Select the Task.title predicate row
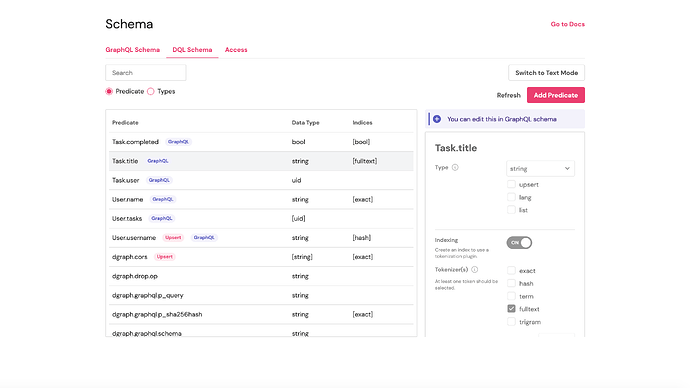690x388 pixels. click(261, 161)
